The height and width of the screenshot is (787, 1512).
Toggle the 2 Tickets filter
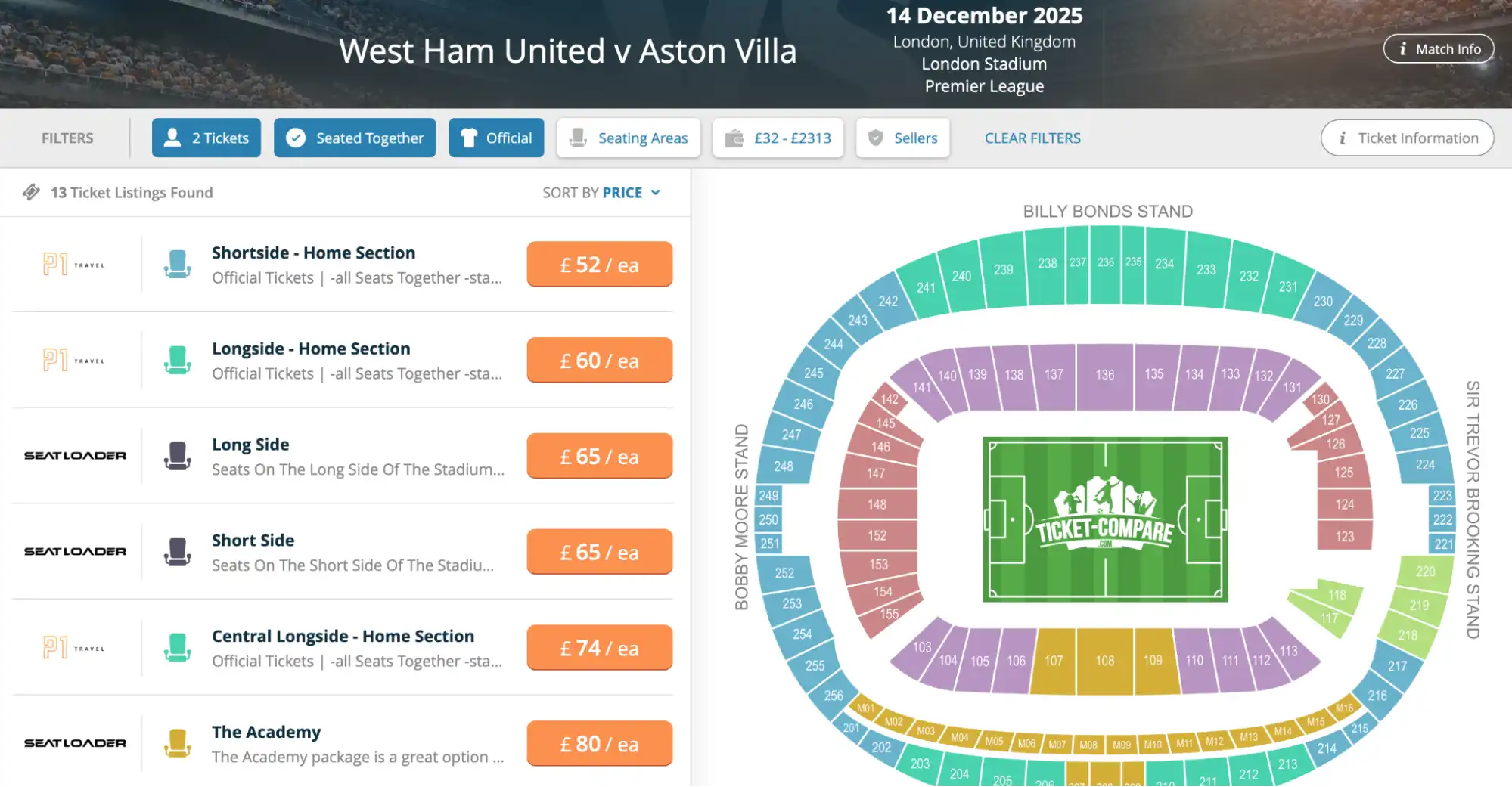206,138
